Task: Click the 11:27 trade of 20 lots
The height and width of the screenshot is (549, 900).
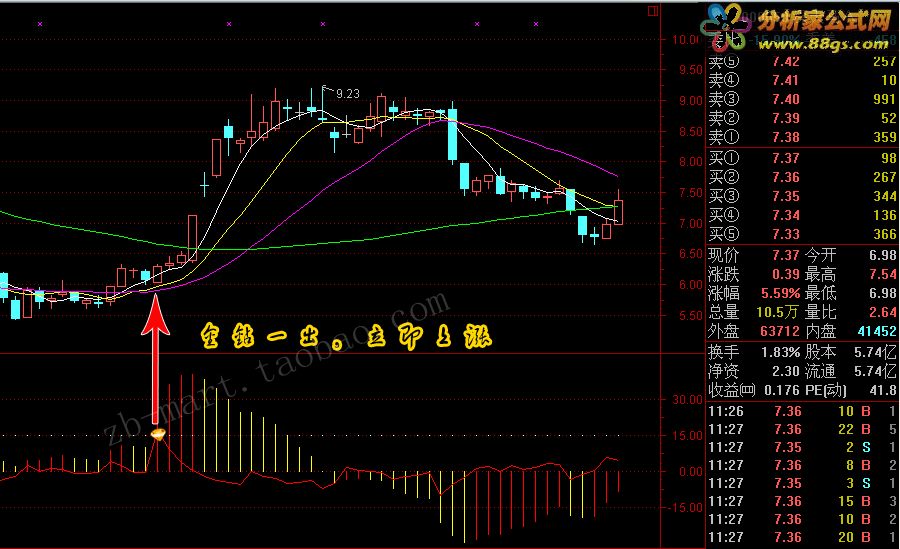Action: 802,537
